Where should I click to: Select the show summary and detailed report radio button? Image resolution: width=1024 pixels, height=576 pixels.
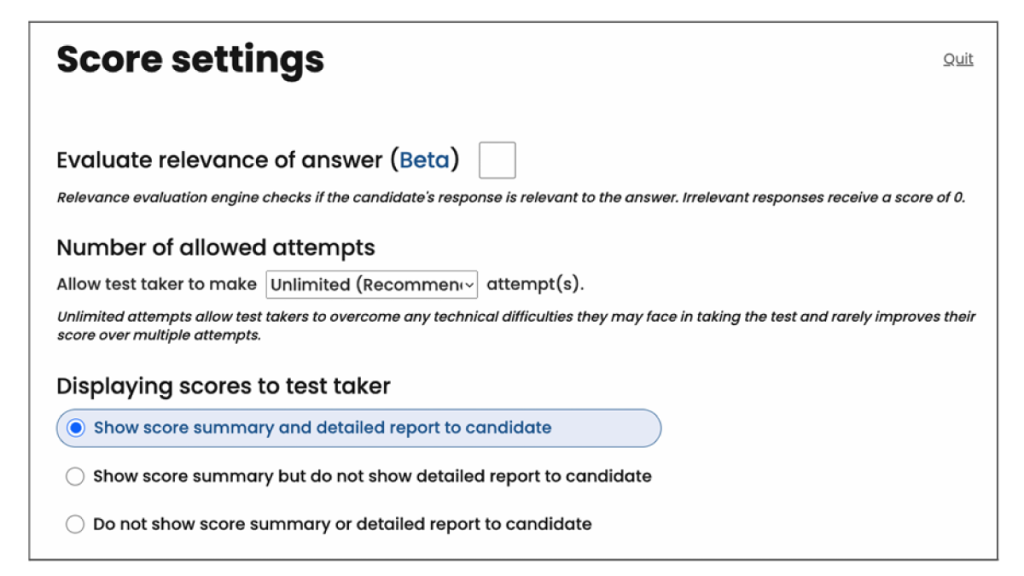tap(75, 428)
